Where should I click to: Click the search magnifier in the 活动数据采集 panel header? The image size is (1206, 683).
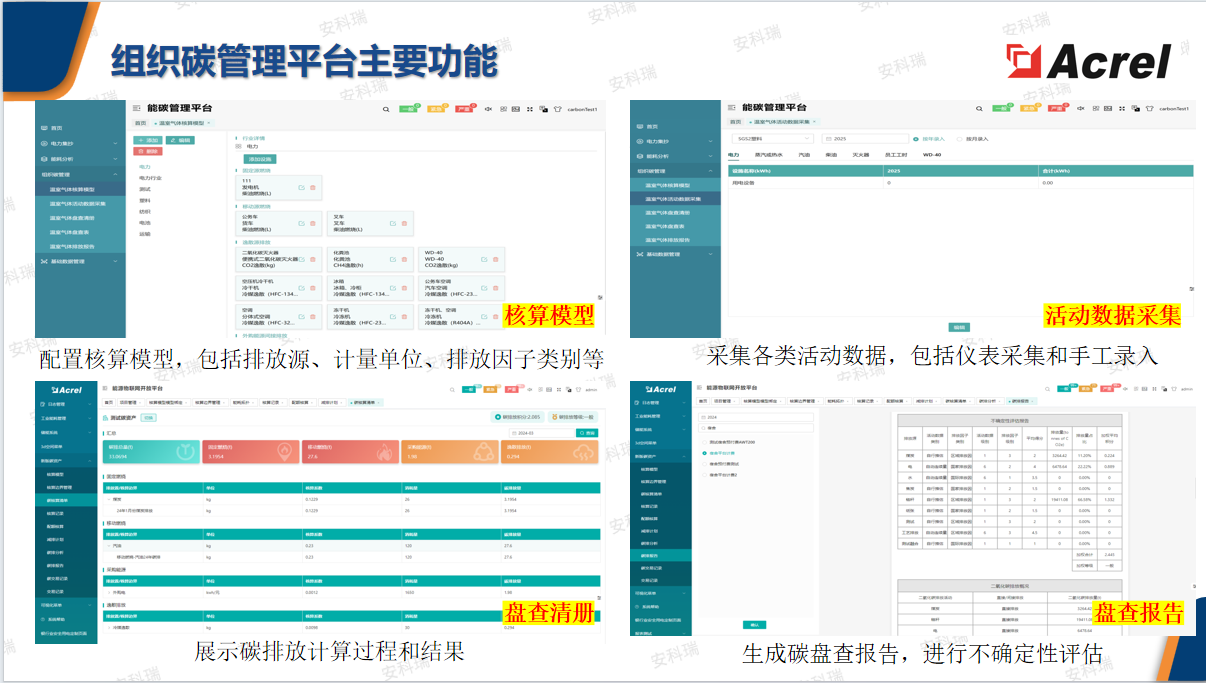tap(979, 108)
